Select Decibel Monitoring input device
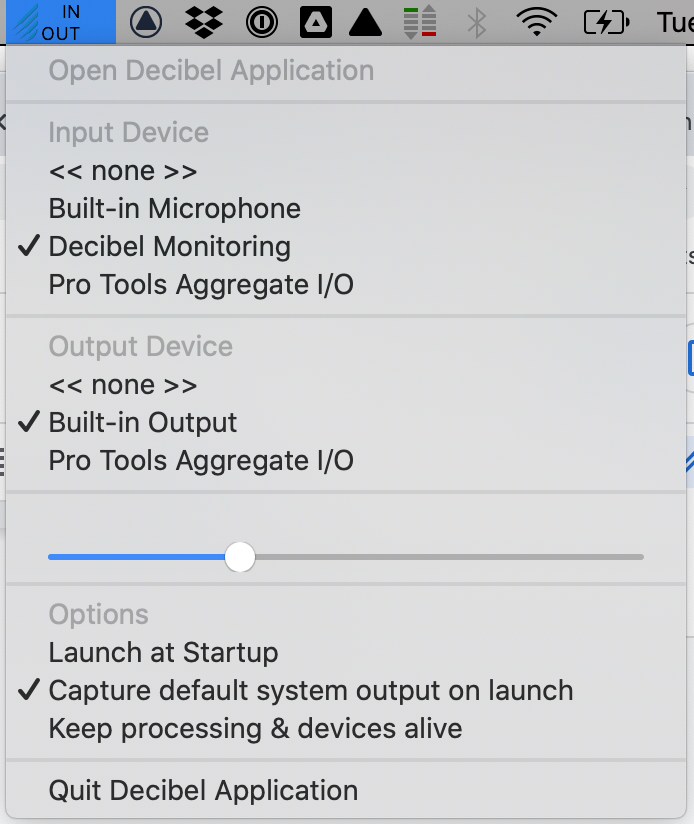694x824 pixels. click(169, 247)
